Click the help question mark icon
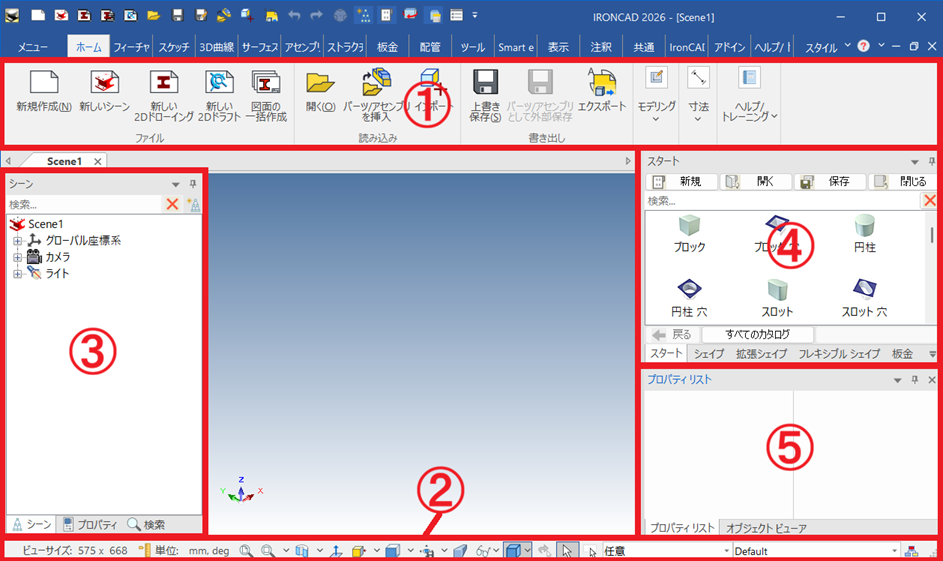 [863, 46]
